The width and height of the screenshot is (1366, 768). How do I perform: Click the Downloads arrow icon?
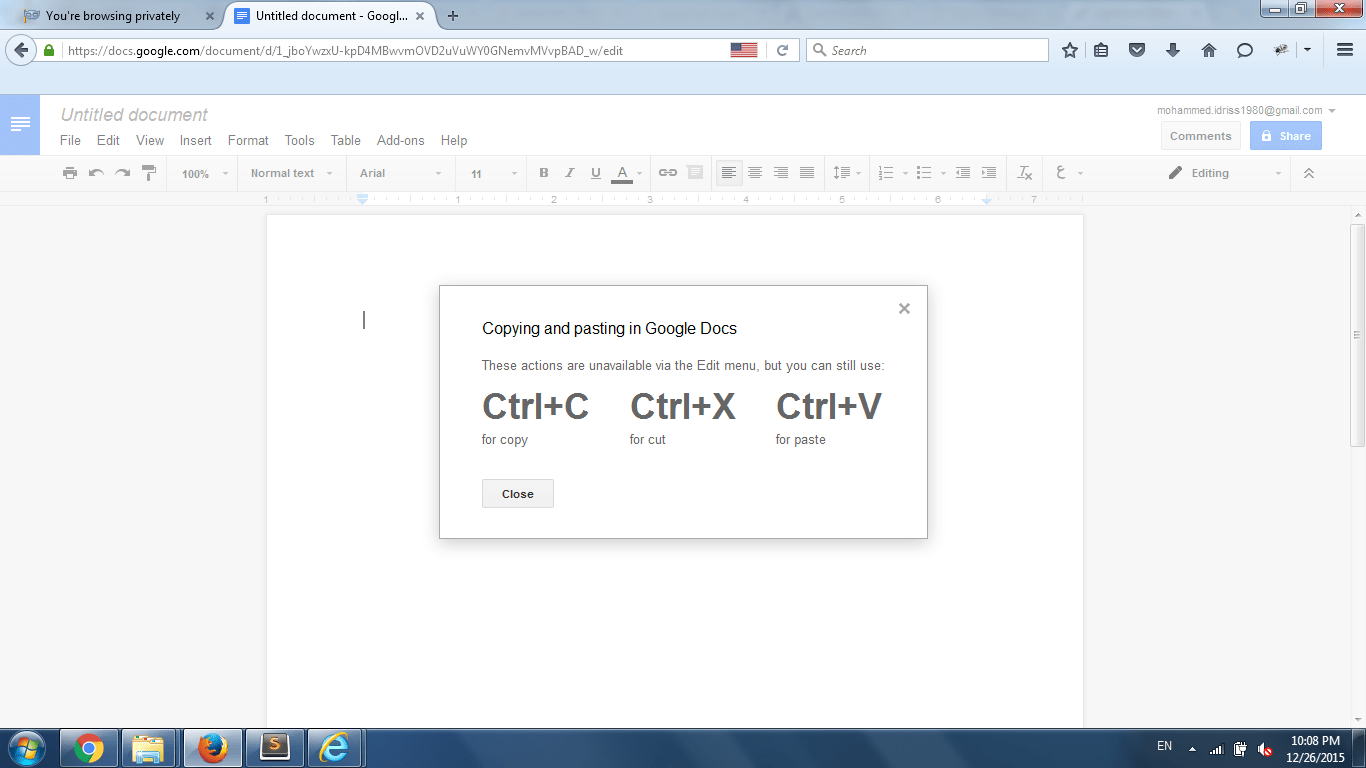pos(1173,50)
